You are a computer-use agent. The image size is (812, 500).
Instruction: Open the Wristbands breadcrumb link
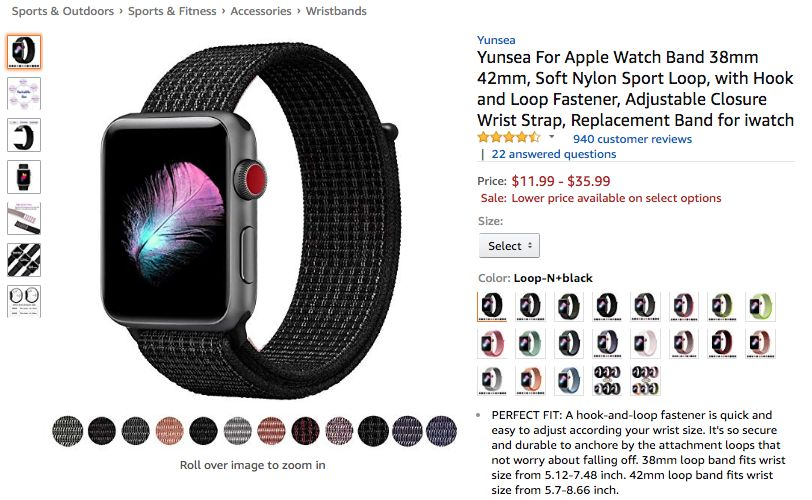tap(336, 11)
